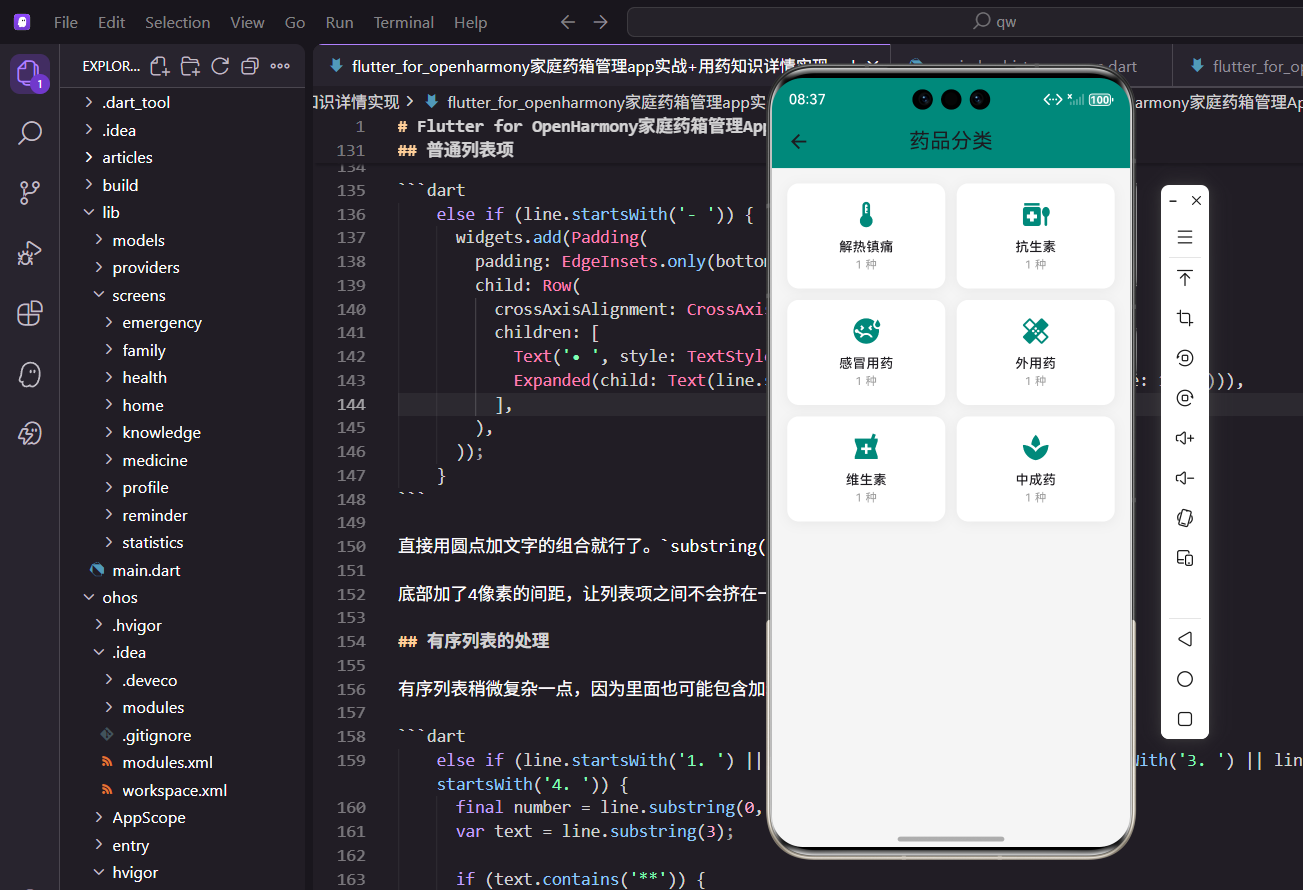Open the Edit menu
This screenshot has height=890, width=1303.
(x=112, y=22)
